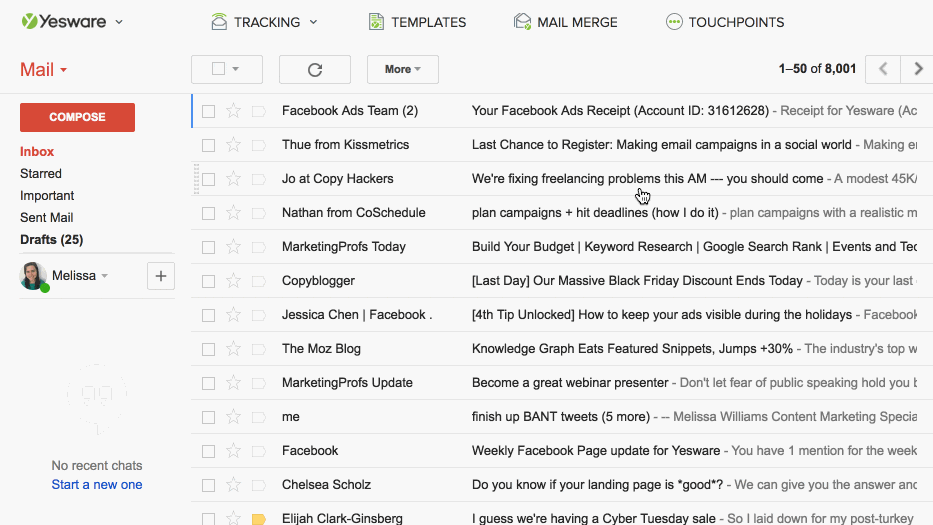The height and width of the screenshot is (525, 933).
Task: Click Melissa's profile photo
Action: [33, 276]
